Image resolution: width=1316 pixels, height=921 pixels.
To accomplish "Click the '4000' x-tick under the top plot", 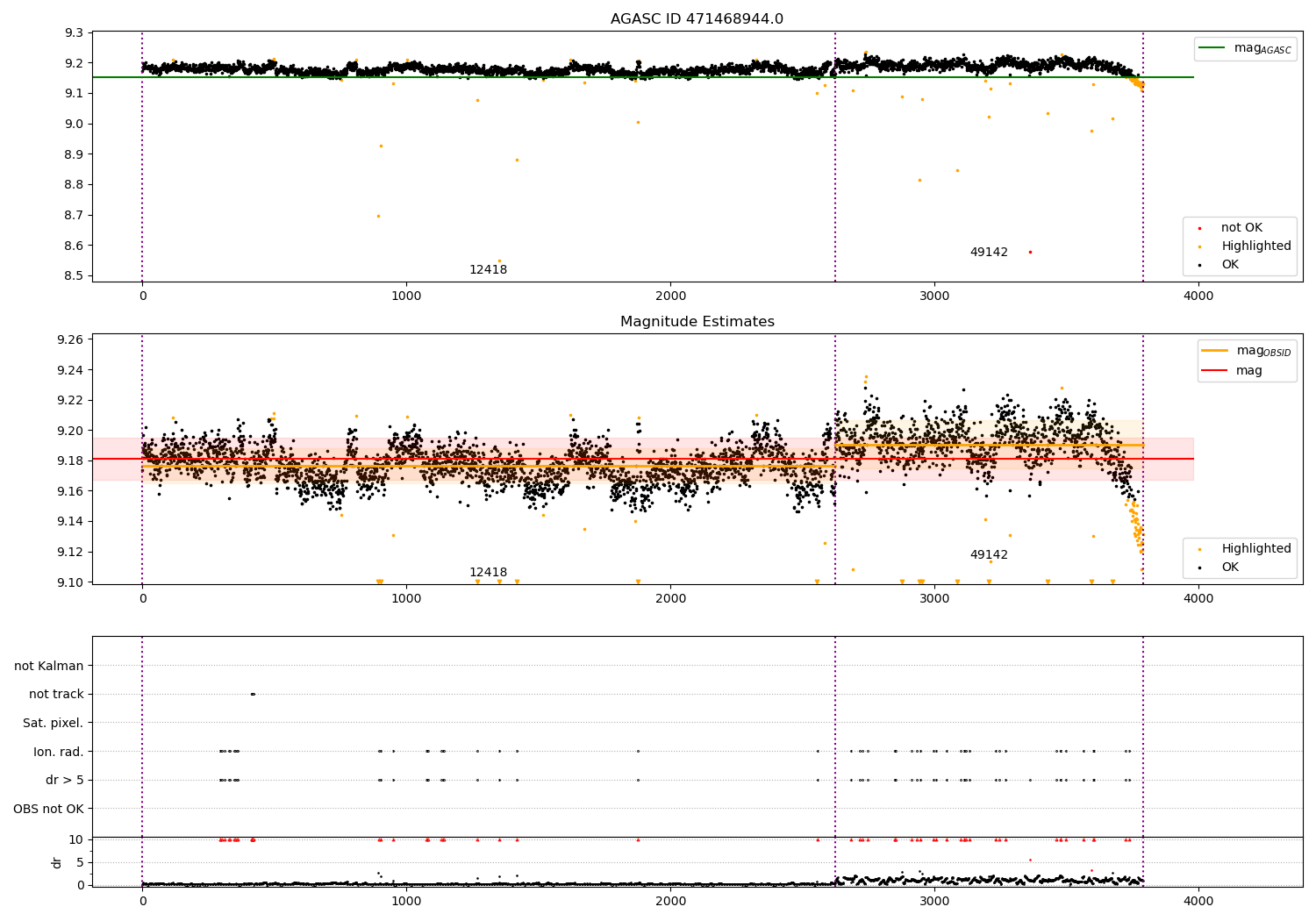I will pos(1198,296).
